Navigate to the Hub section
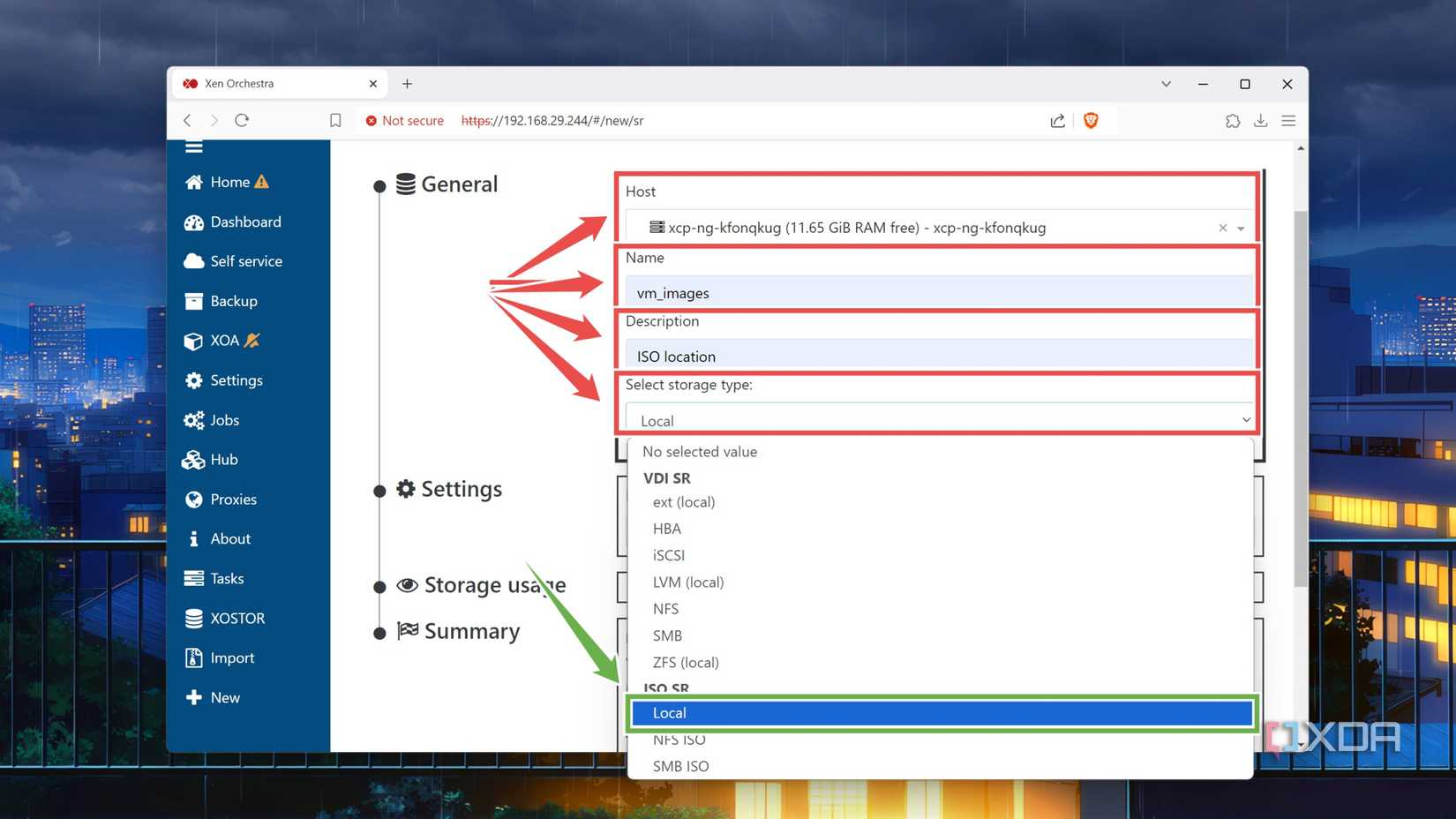The width and height of the screenshot is (1456, 819). (224, 459)
